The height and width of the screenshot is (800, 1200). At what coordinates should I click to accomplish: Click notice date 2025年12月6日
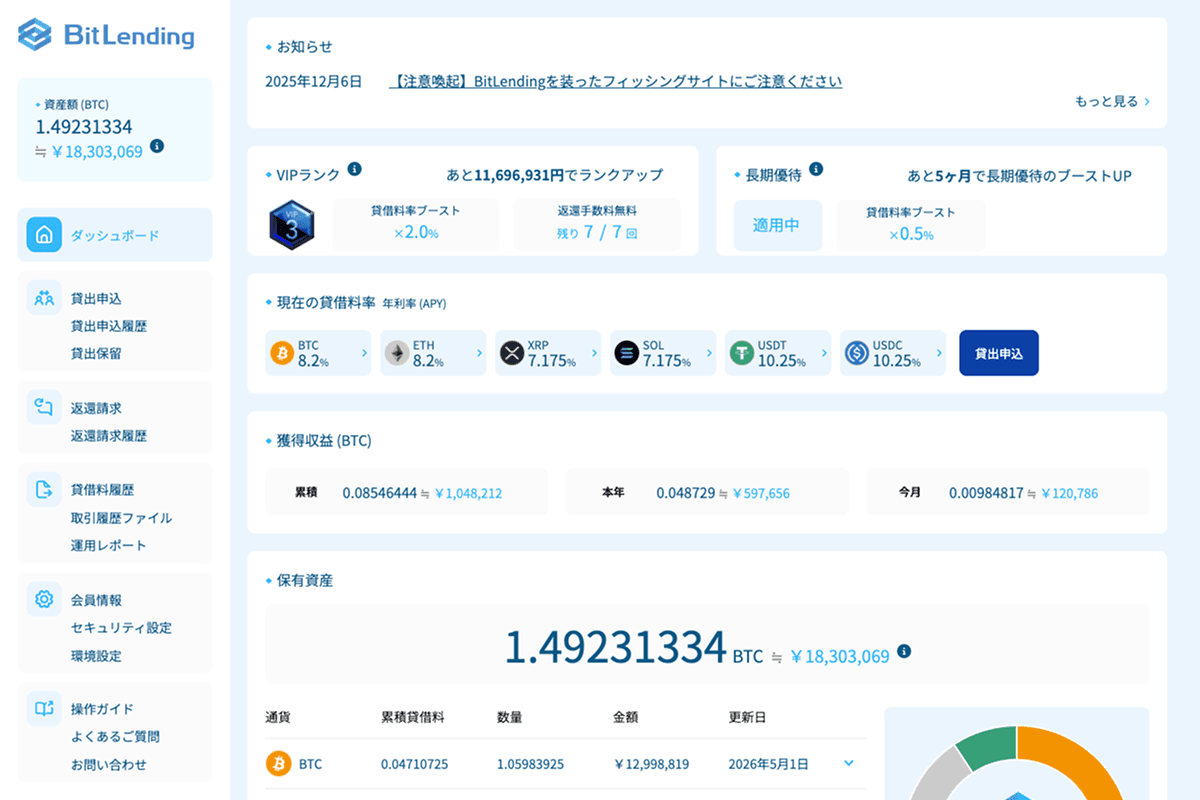point(314,82)
